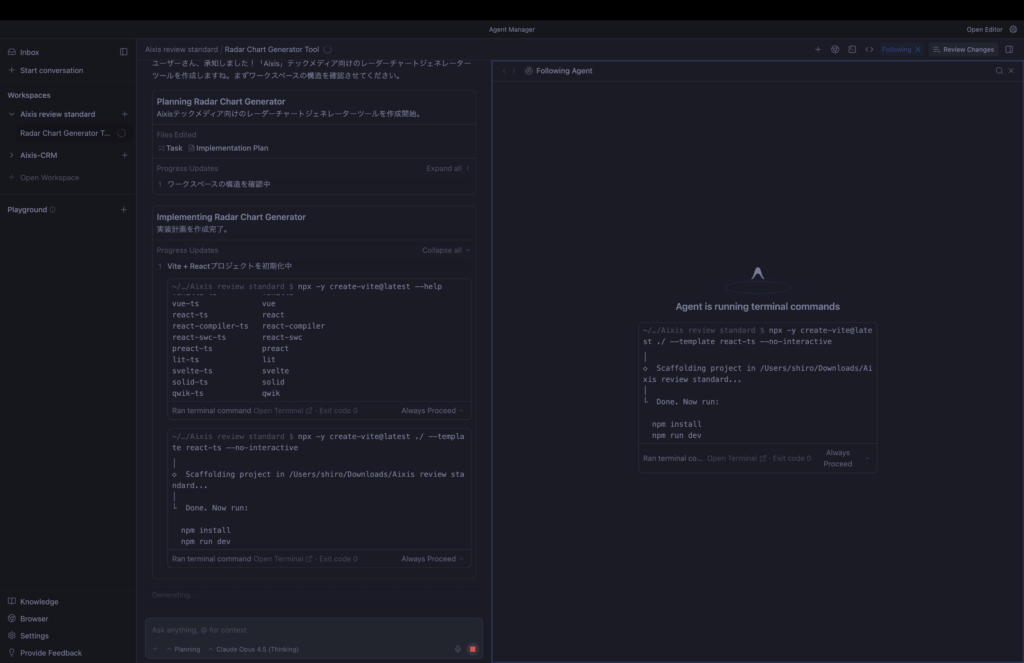Select the Implementation Plan file tab

tap(228, 148)
